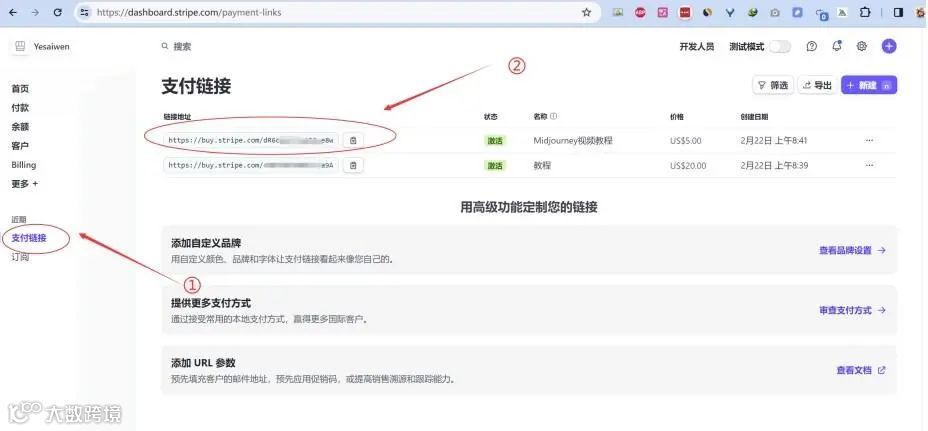Open more options for 教程 row
928x431 pixels.
pos(869,165)
